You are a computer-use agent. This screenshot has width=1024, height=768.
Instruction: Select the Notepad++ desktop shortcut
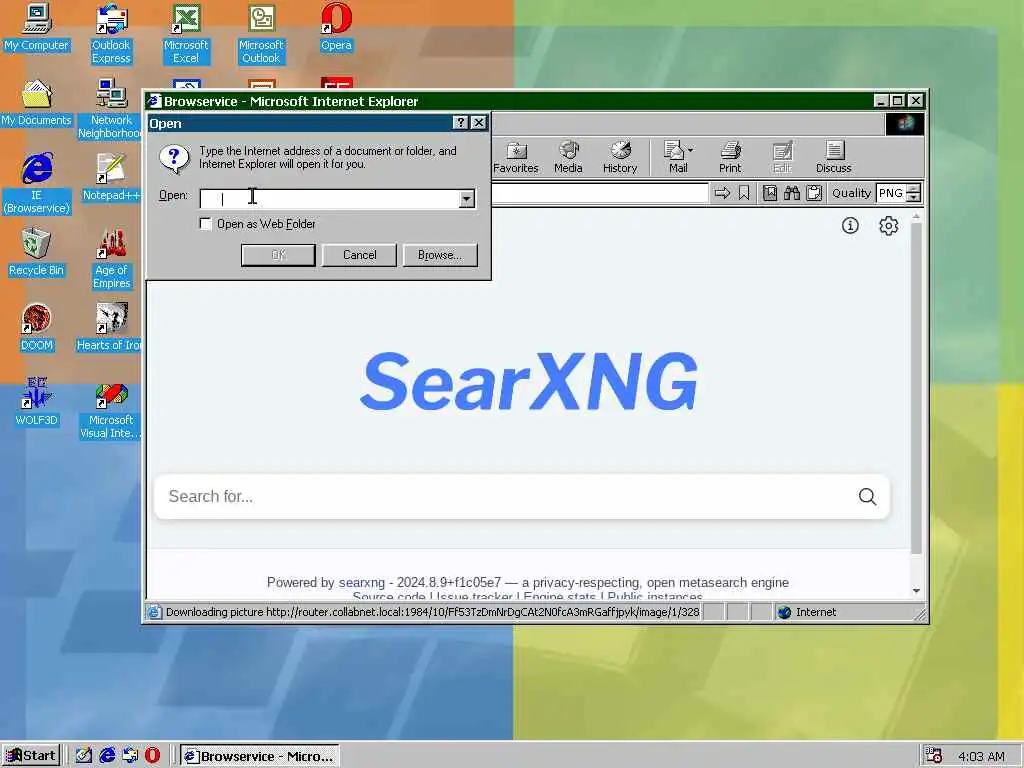pos(111,178)
